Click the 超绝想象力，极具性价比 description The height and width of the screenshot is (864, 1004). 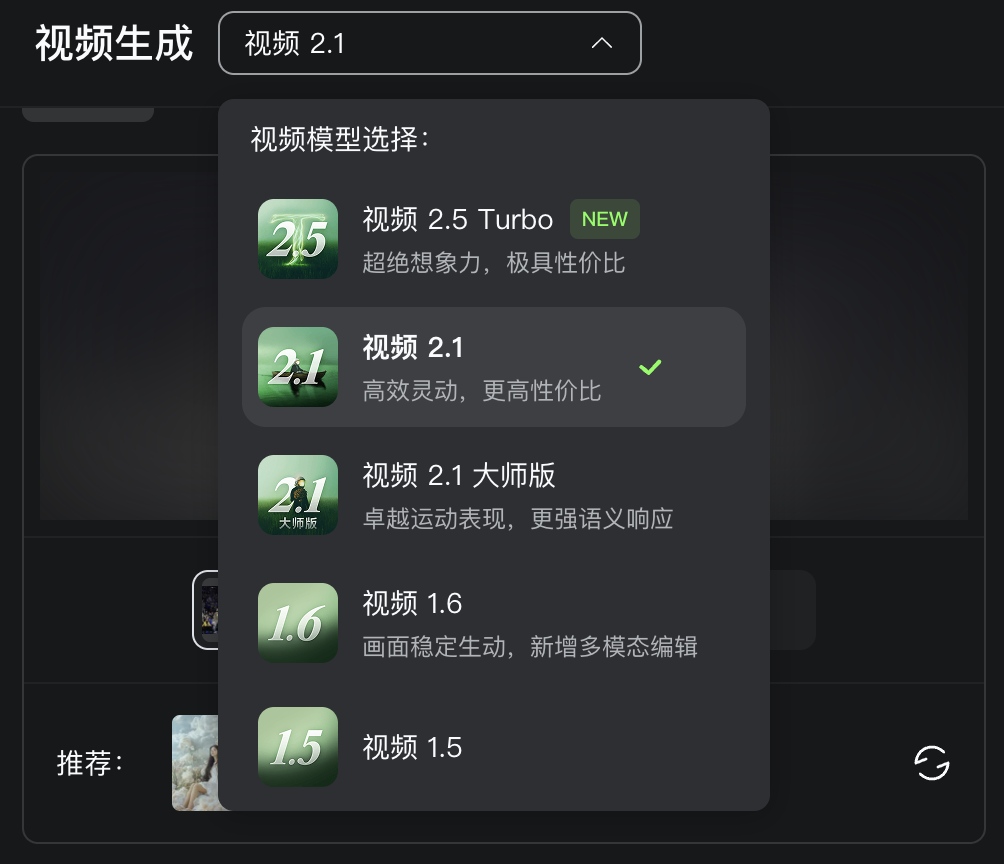(x=493, y=263)
